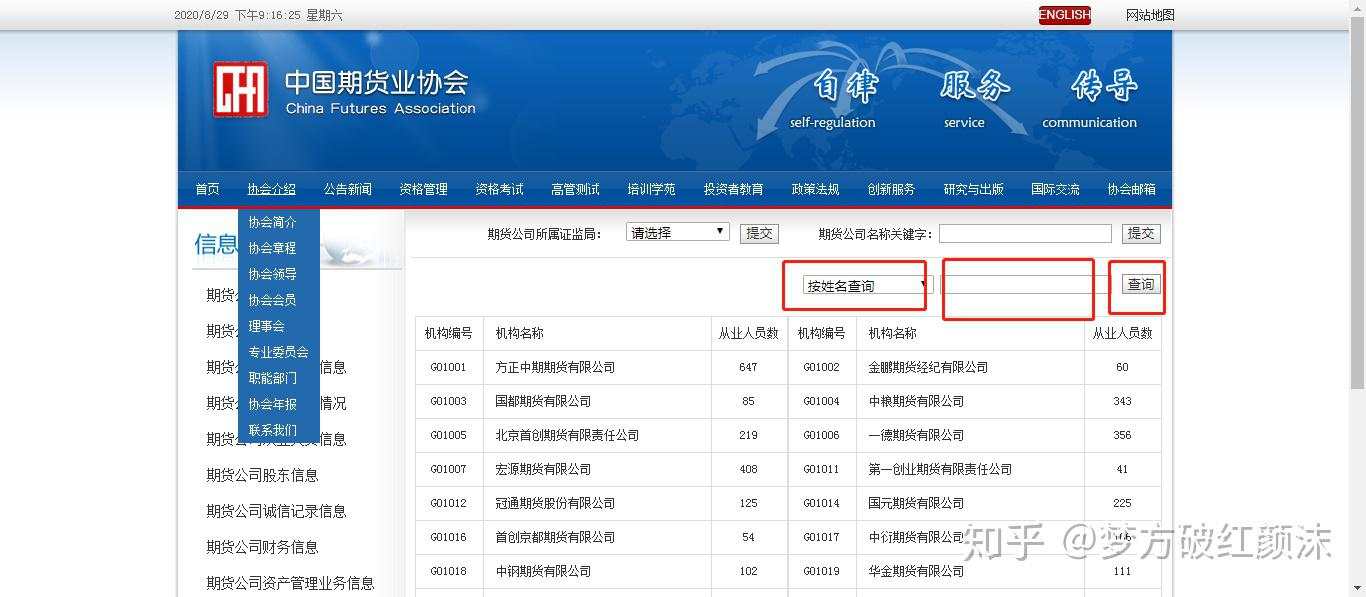The width and height of the screenshot is (1366, 597).
Task: Click institution code G01001
Action: pos(449,367)
